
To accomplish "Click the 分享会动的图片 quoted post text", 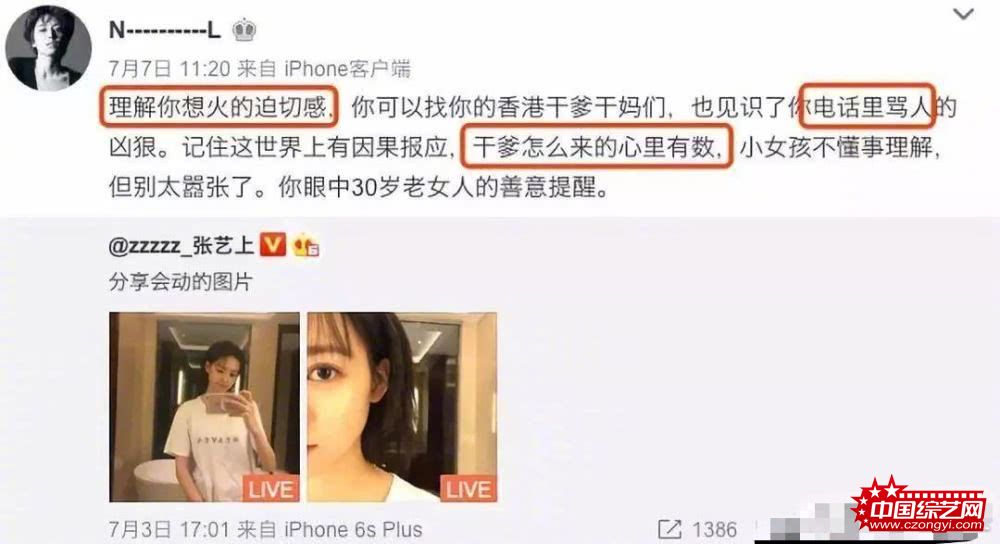I will (181, 281).
